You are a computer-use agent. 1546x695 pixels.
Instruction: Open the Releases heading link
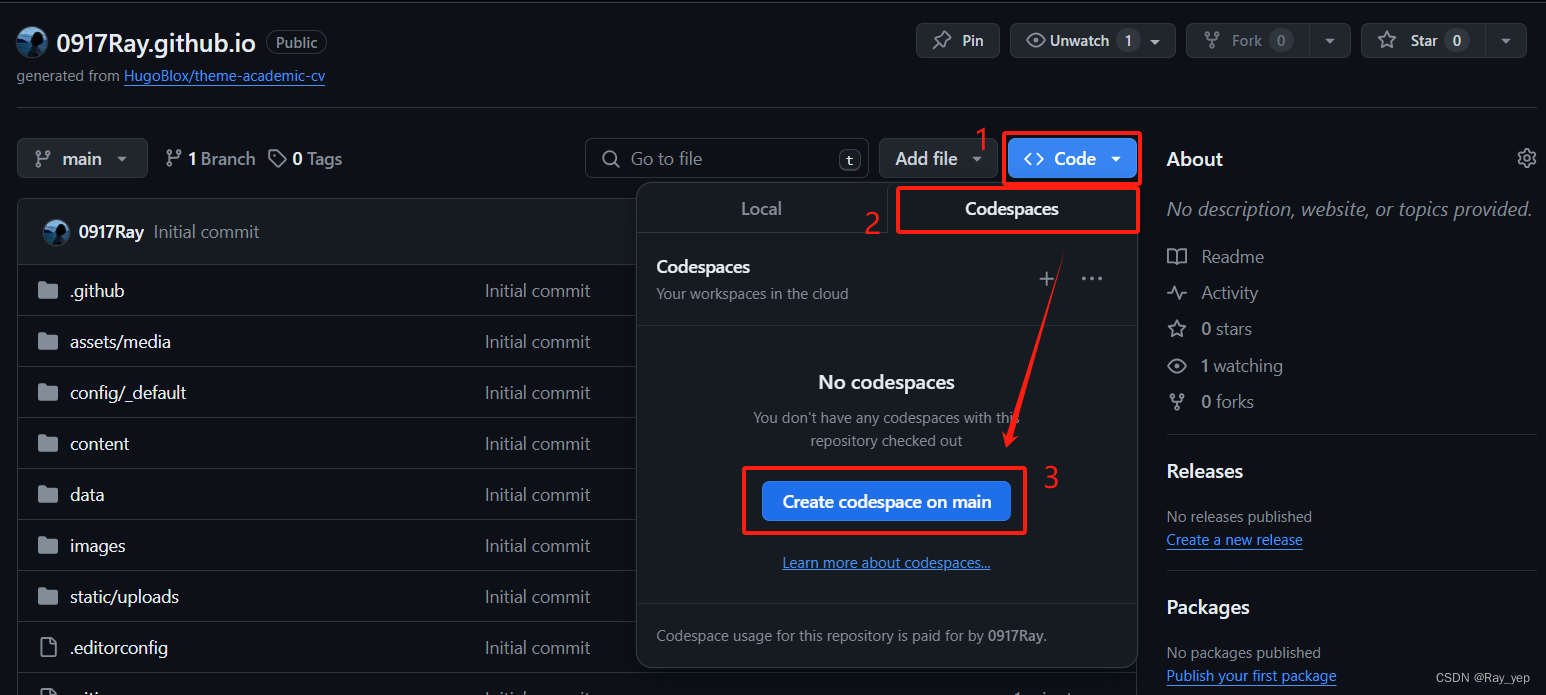(x=1205, y=471)
